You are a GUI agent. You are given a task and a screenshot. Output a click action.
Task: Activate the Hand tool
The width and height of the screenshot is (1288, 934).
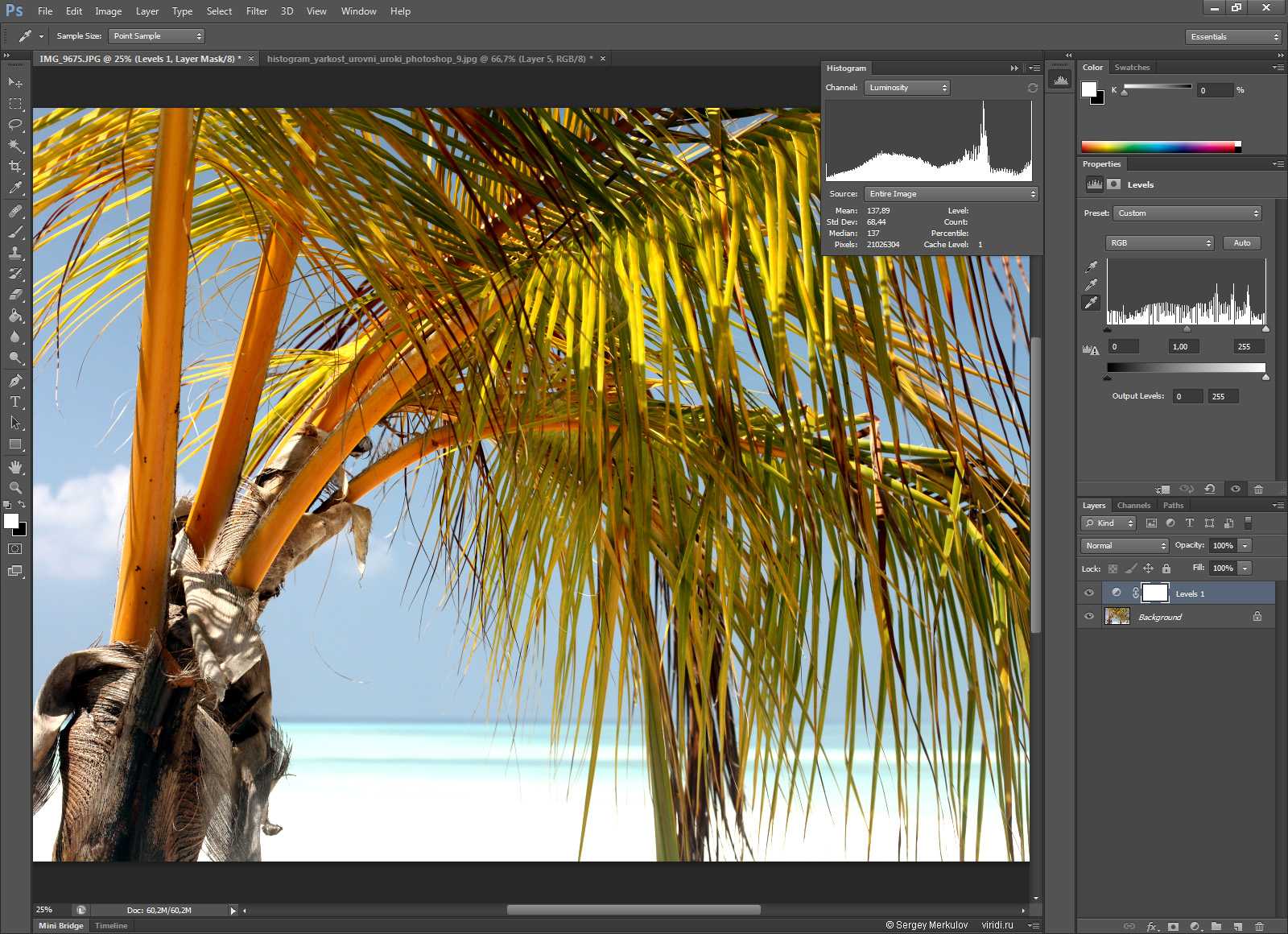pyautogui.click(x=15, y=467)
